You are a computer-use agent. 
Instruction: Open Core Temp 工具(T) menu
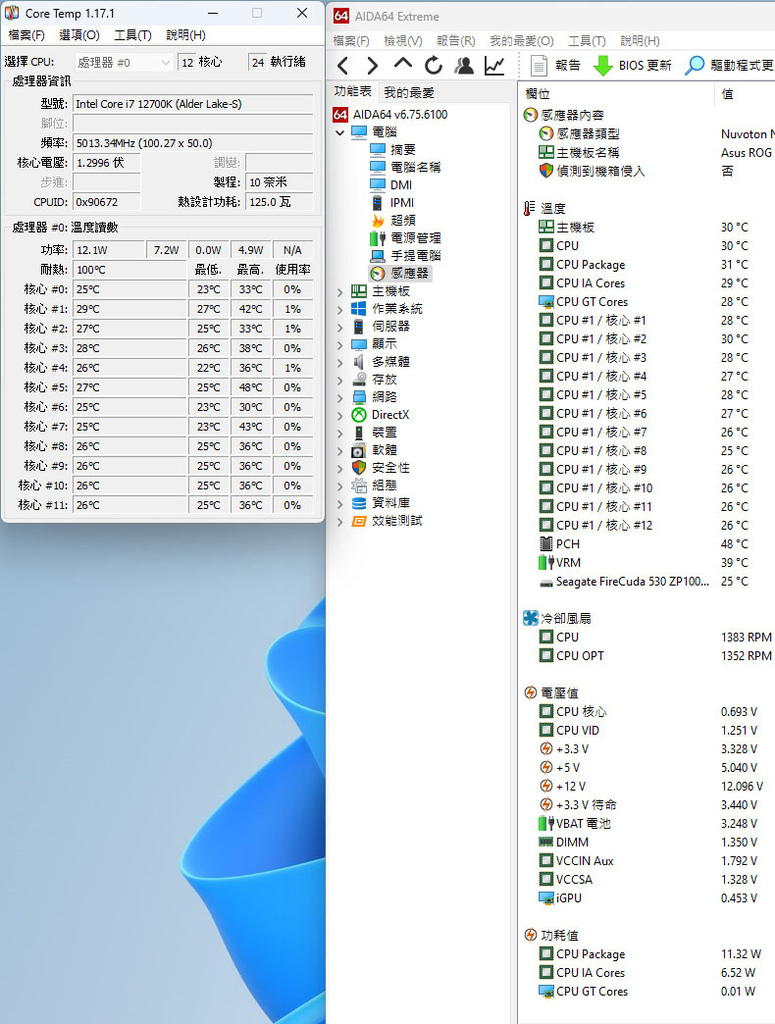click(x=133, y=35)
